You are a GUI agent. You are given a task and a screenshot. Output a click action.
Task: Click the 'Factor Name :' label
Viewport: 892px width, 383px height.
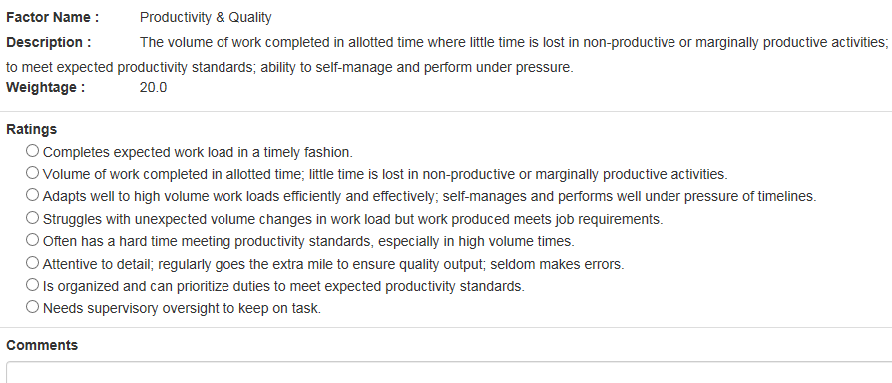52,18
